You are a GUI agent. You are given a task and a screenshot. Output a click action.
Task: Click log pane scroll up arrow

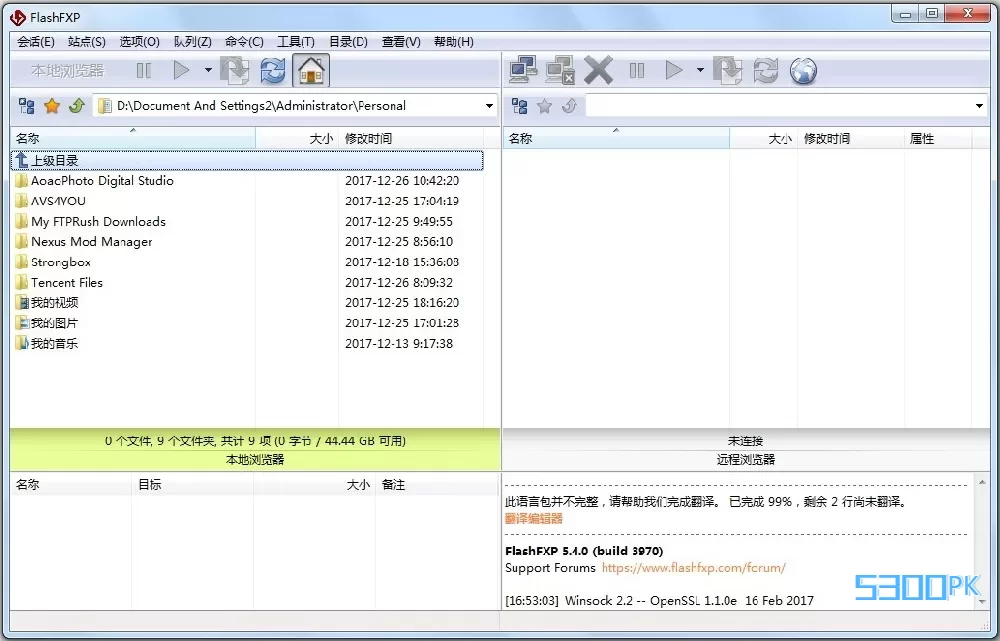coord(982,483)
